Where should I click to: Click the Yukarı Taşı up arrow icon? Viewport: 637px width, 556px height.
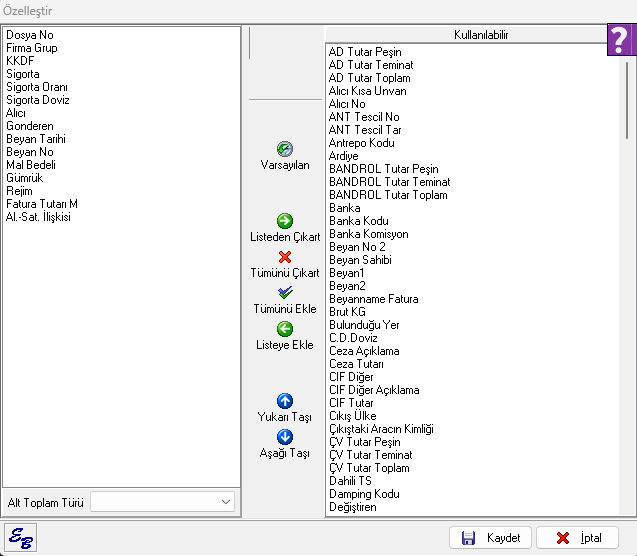click(x=284, y=400)
